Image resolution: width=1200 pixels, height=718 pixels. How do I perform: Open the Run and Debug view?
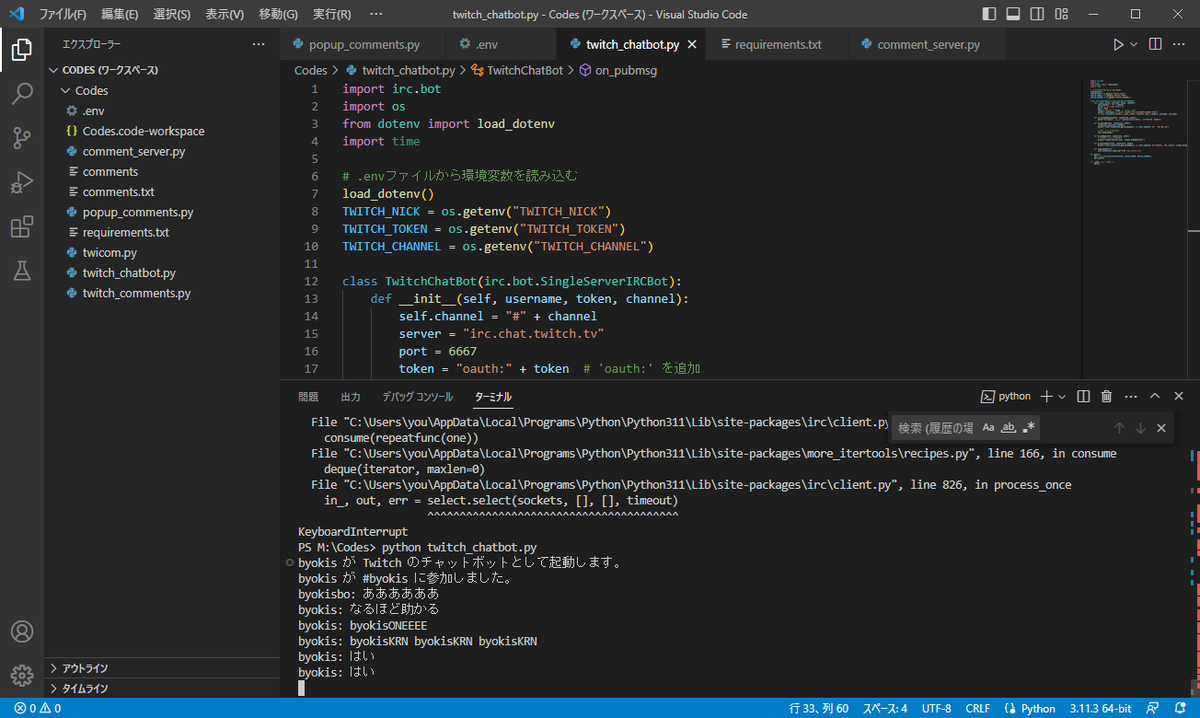[22, 183]
